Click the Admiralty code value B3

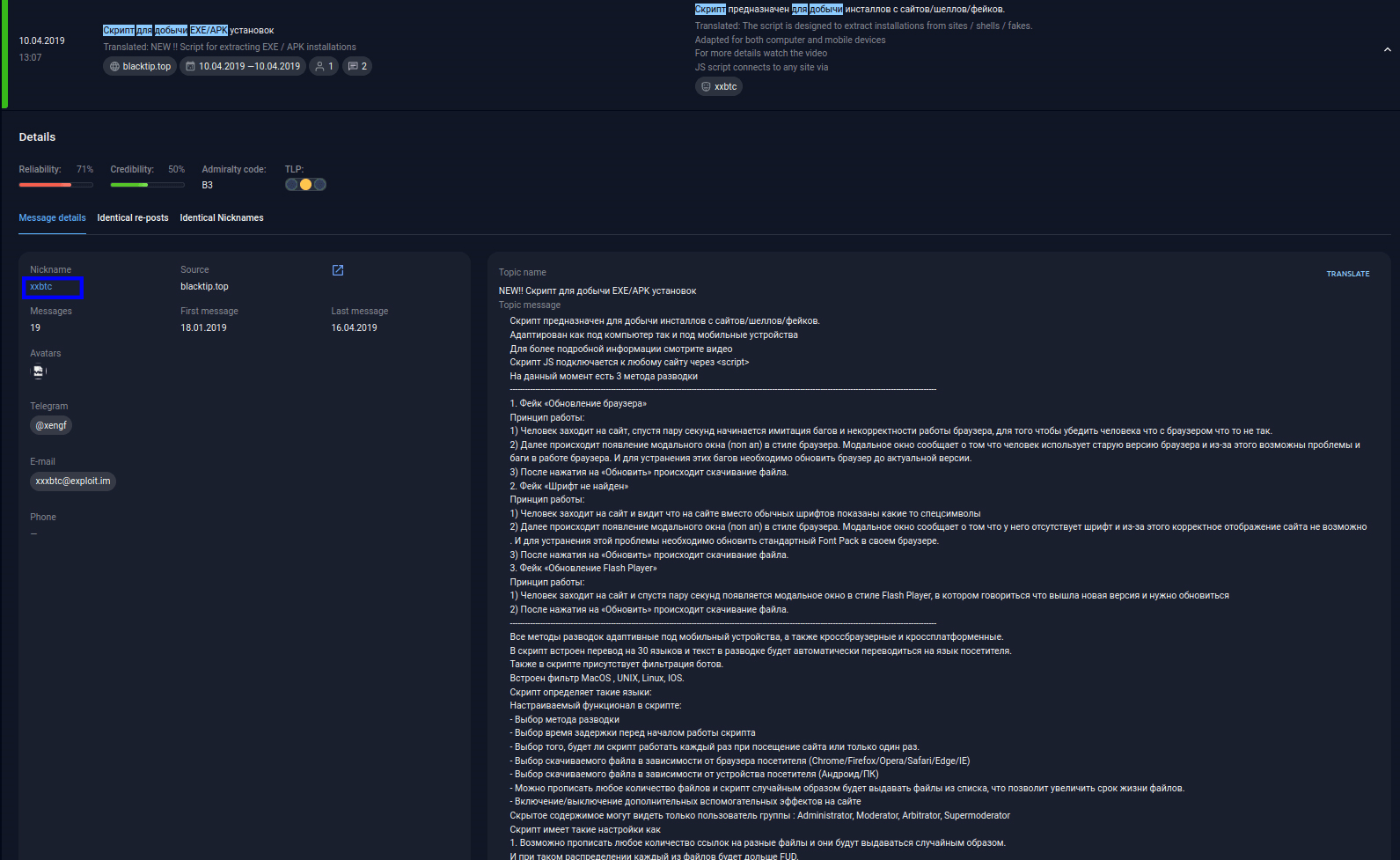(x=208, y=185)
